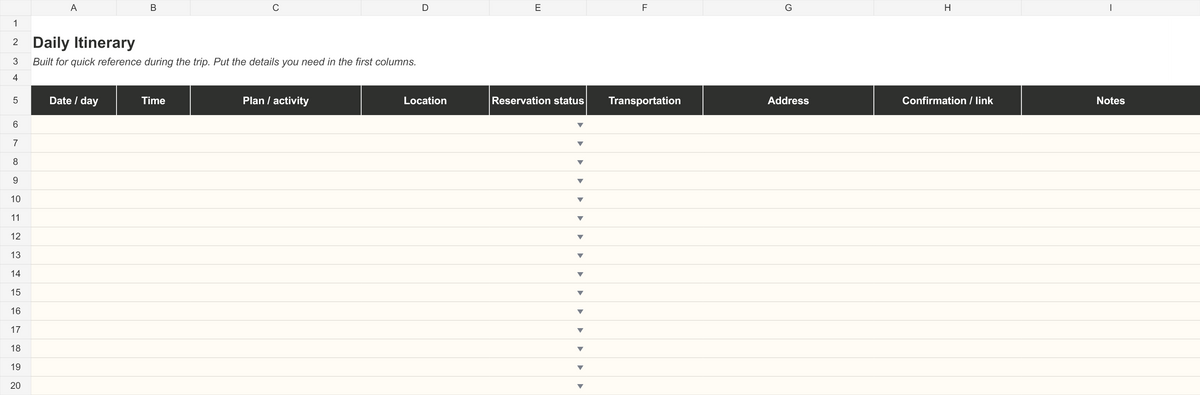Open Reservation status dropdown in row 15

tap(579, 293)
